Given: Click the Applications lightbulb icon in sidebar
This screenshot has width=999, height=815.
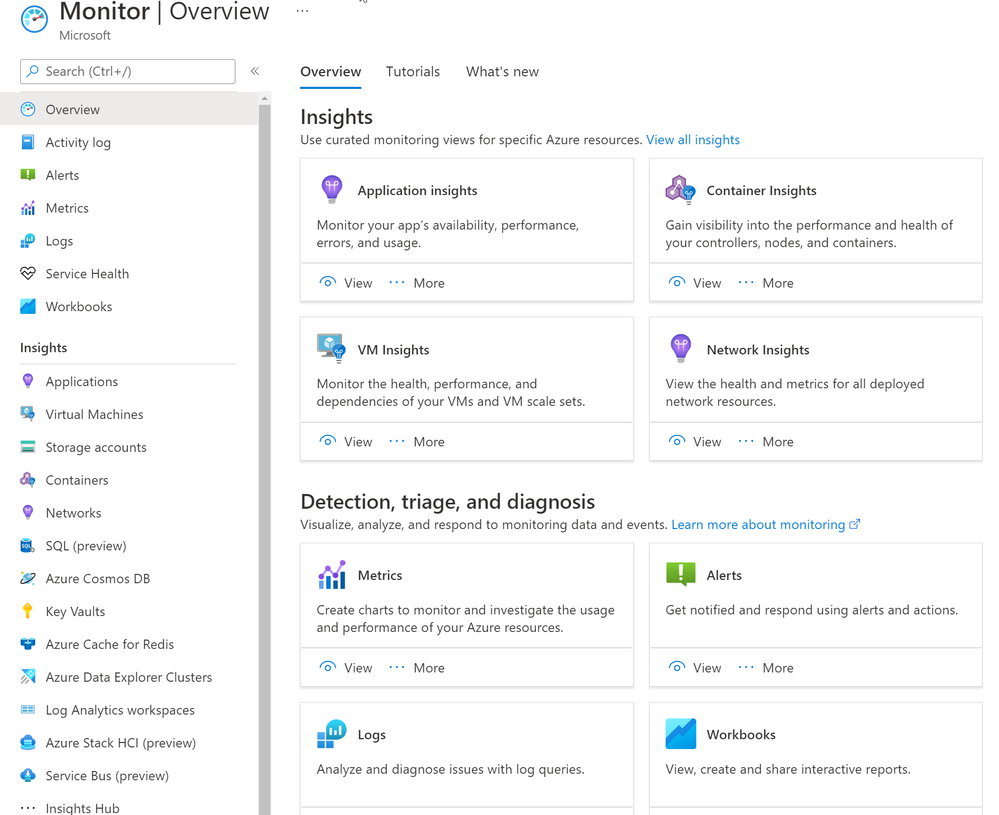Looking at the screenshot, I should pyautogui.click(x=28, y=381).
